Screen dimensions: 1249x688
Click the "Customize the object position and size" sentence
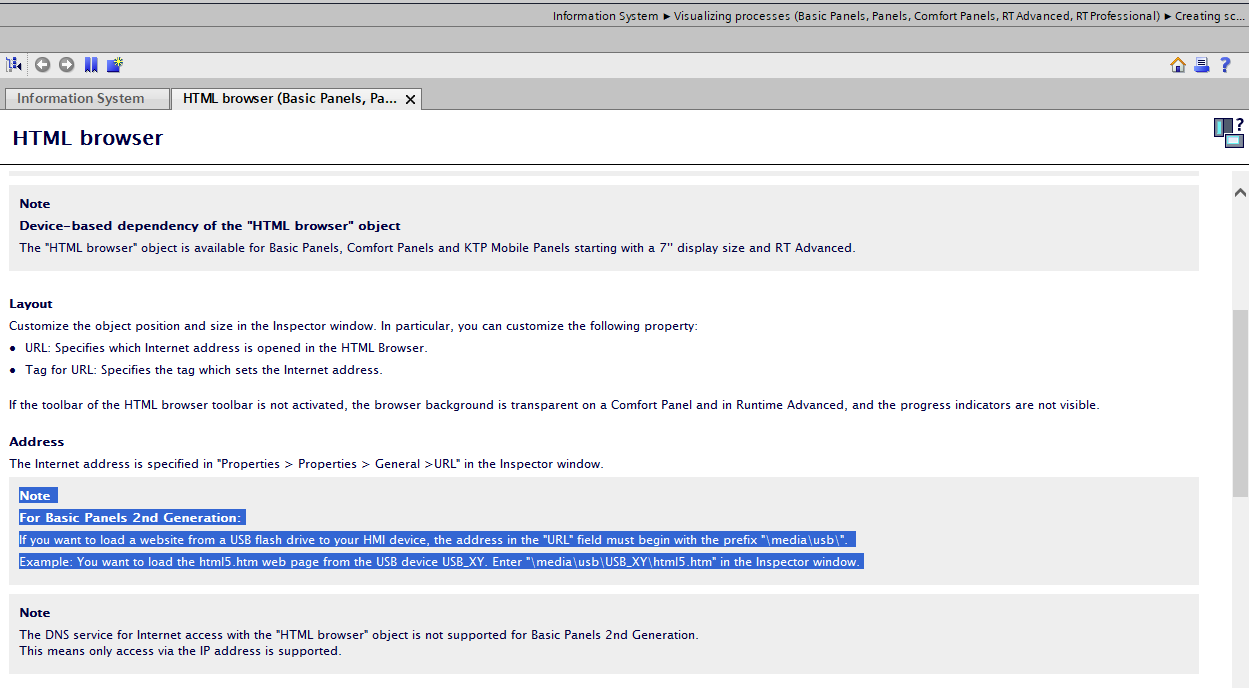pyautogui.click(x=353, y=326)
